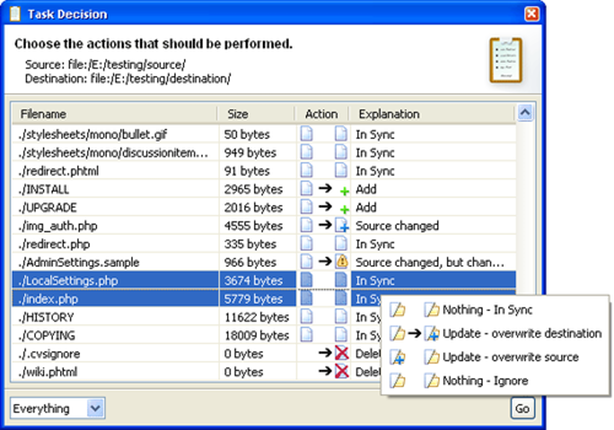Select 'Nothing - In Sync' from context menu

click(x=495, y=310)
